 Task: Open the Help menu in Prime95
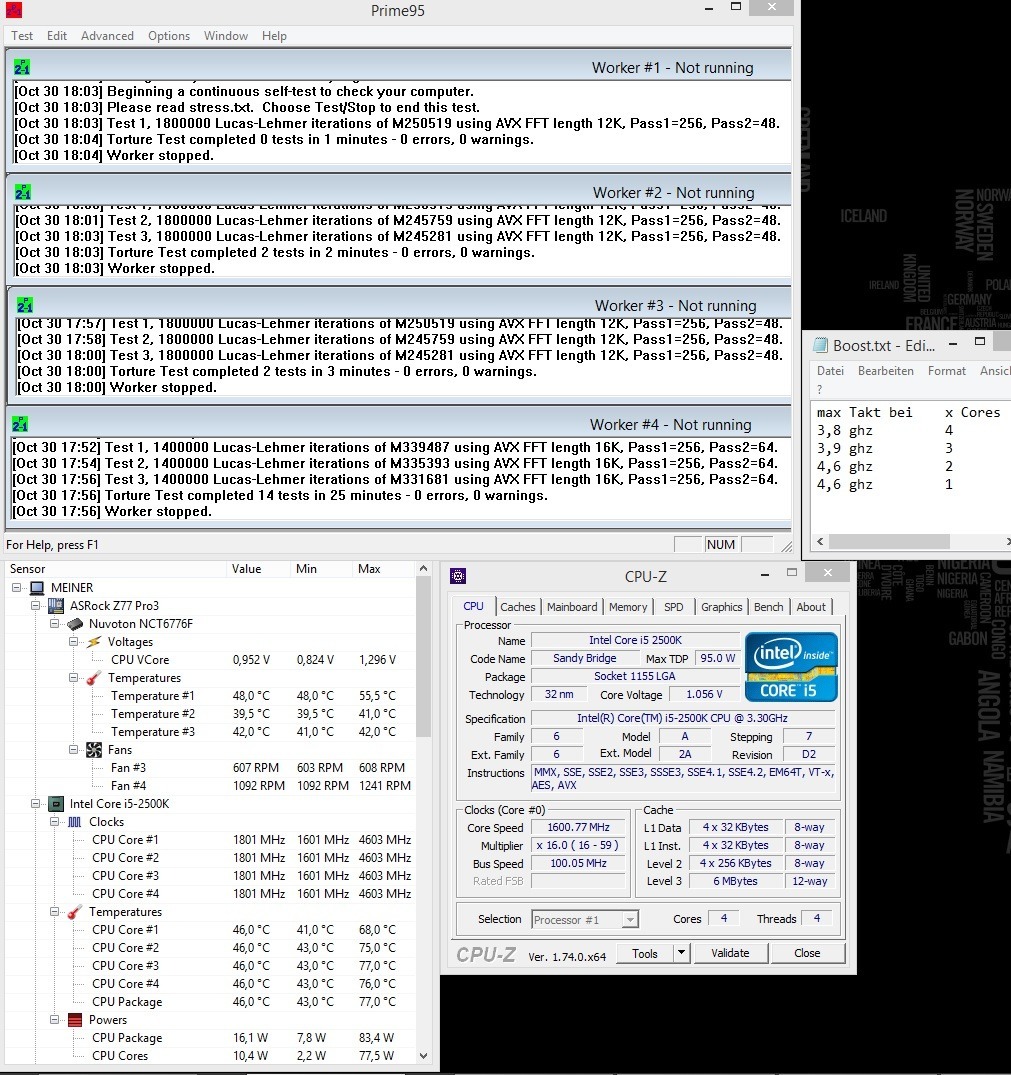(274, 36)
